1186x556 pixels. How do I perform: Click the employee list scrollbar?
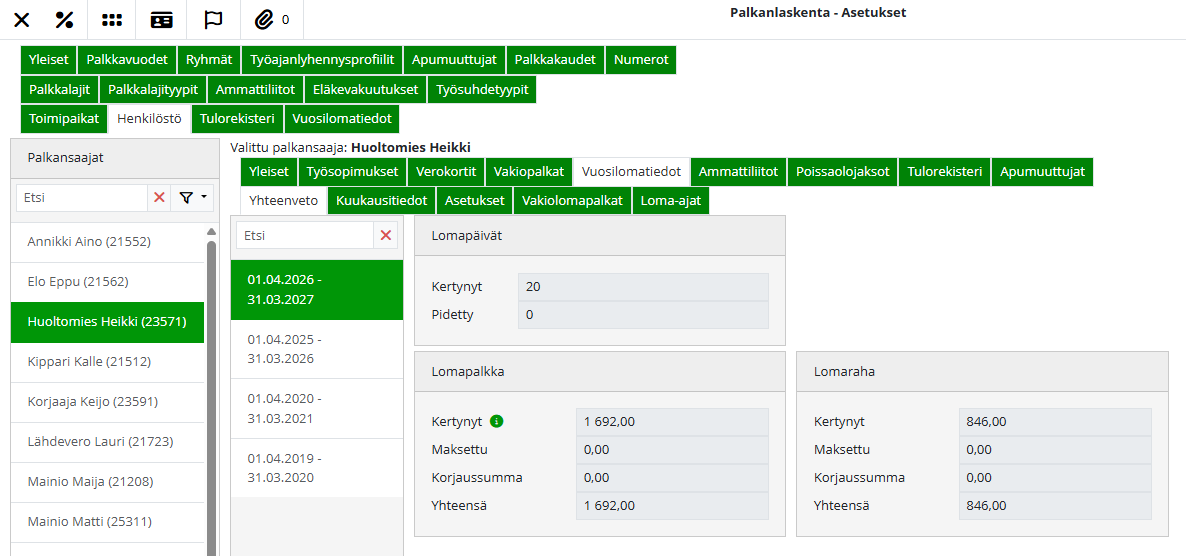pyautogui.click(x=211, y=400)
